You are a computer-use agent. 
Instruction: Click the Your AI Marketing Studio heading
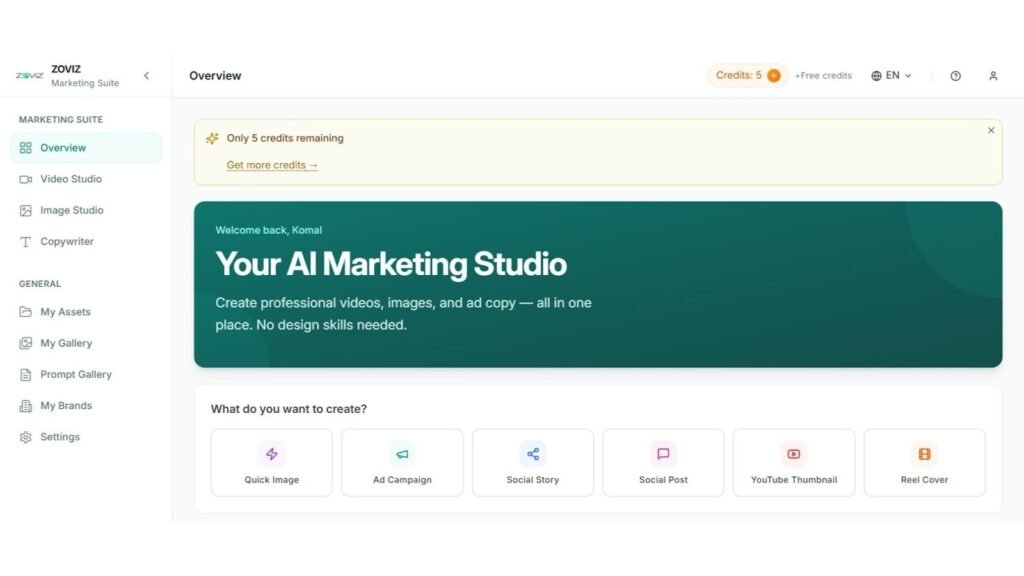[391, 264]
